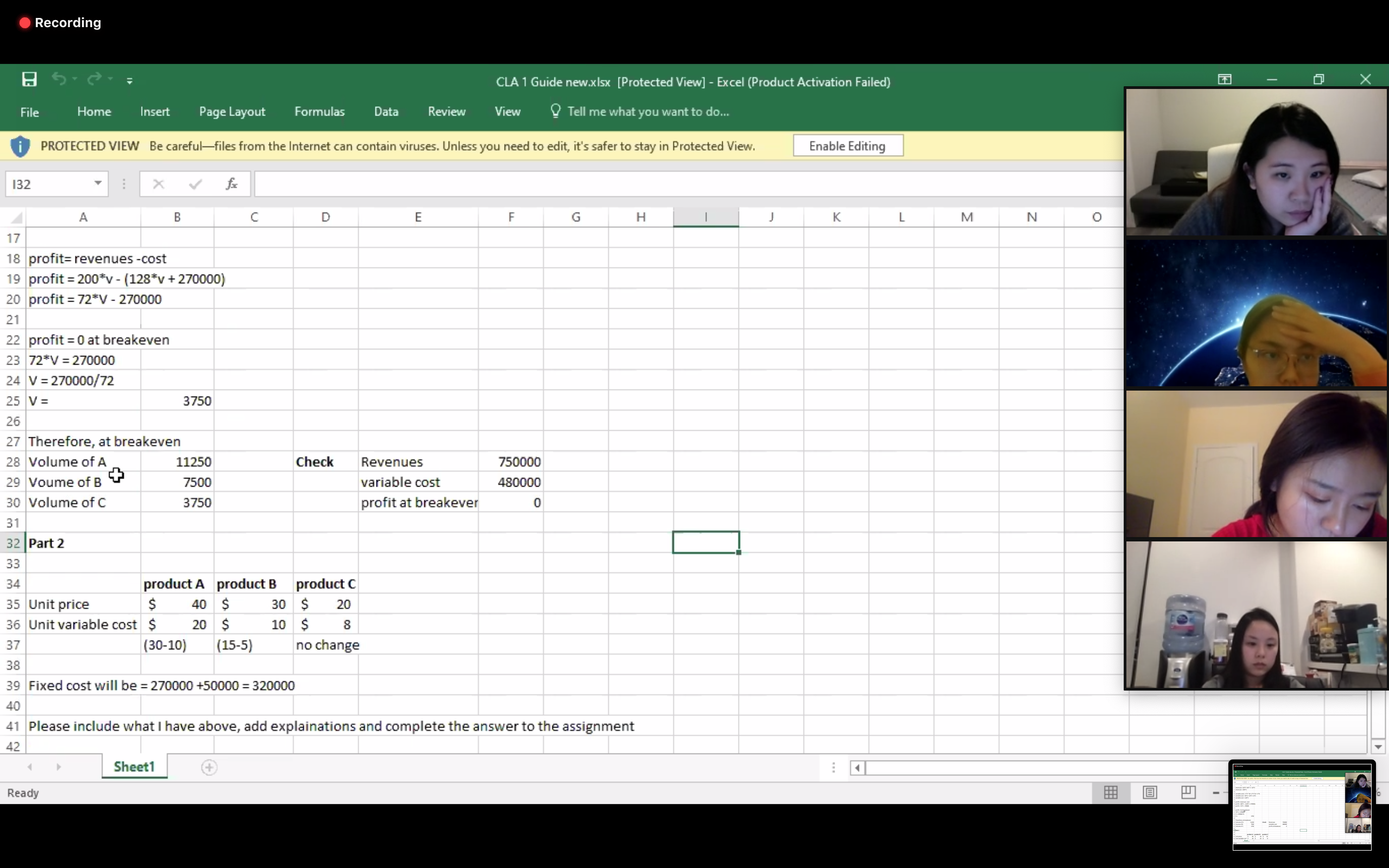
Task: Click the space-background participant video tile
Action: pos(1256,314)
